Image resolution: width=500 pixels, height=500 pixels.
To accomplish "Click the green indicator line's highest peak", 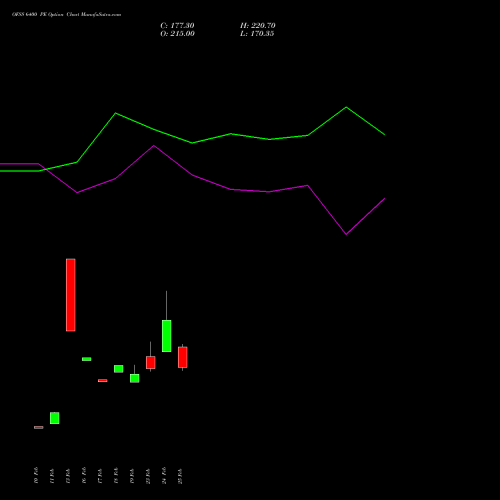I will pos(346,107).
